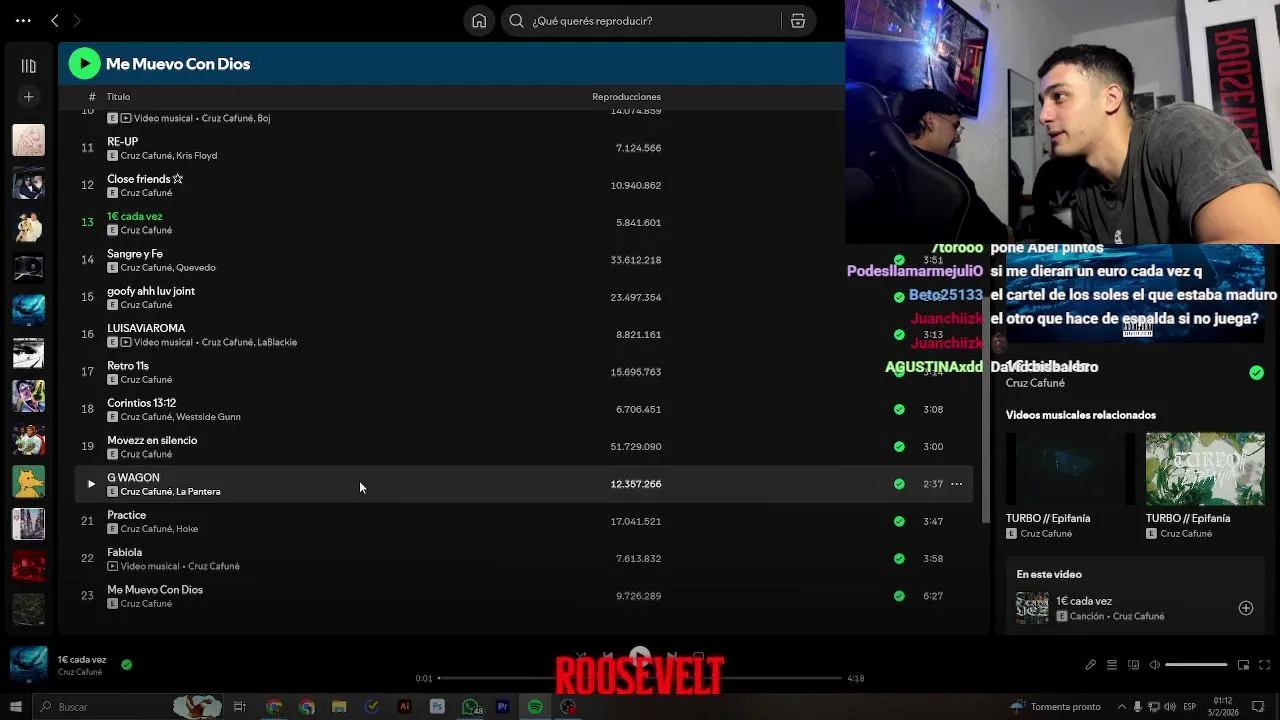Play the album with the green play button
The image size is (1280, 720).
[84, 64]
